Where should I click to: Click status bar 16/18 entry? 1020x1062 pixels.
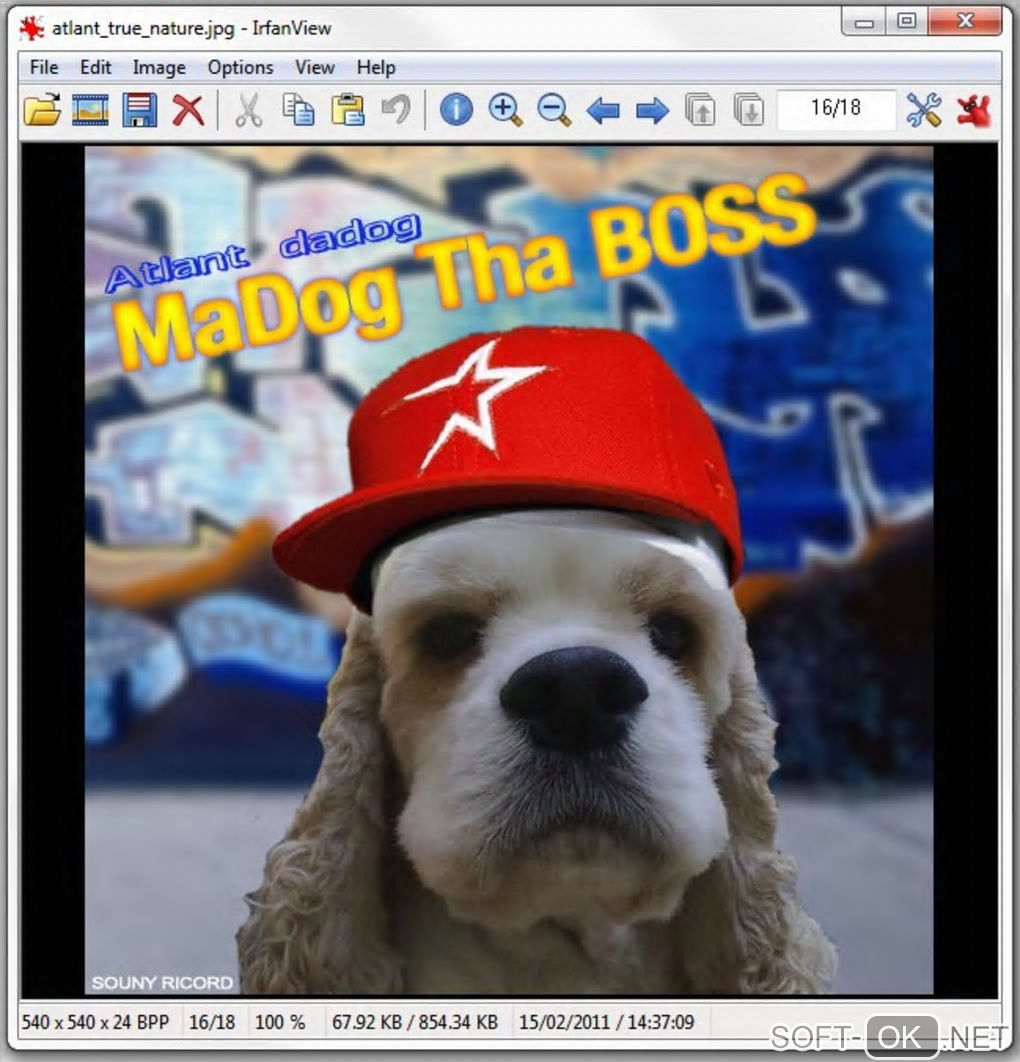point(212,1021)
